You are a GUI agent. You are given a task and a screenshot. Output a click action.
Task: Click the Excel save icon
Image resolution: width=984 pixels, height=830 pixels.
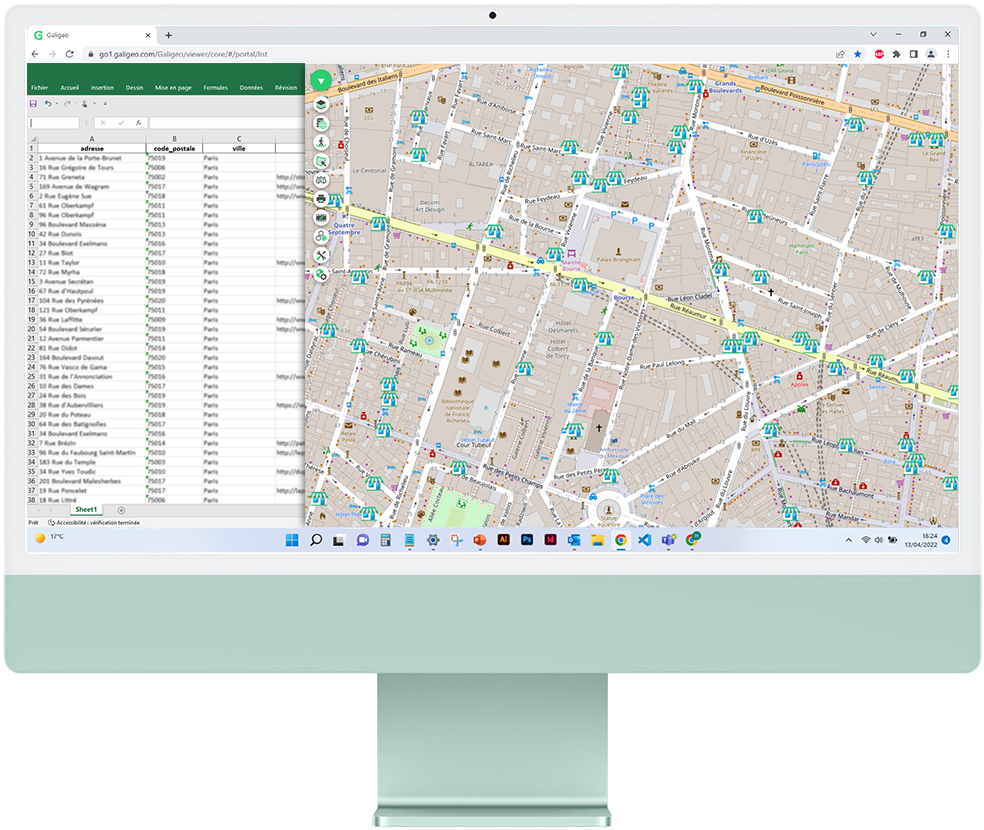(33, 104)
